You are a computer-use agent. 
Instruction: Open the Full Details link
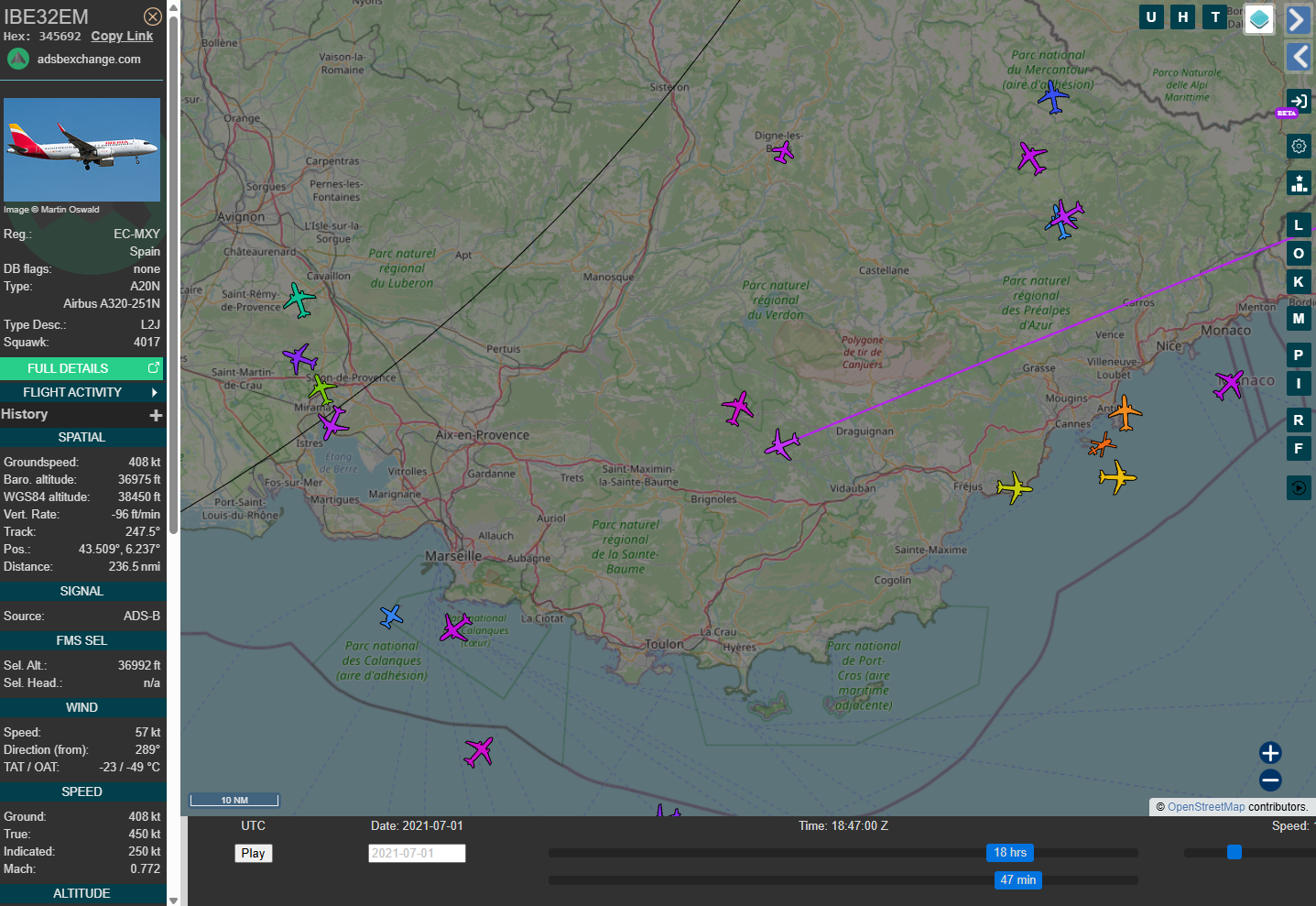82,368
